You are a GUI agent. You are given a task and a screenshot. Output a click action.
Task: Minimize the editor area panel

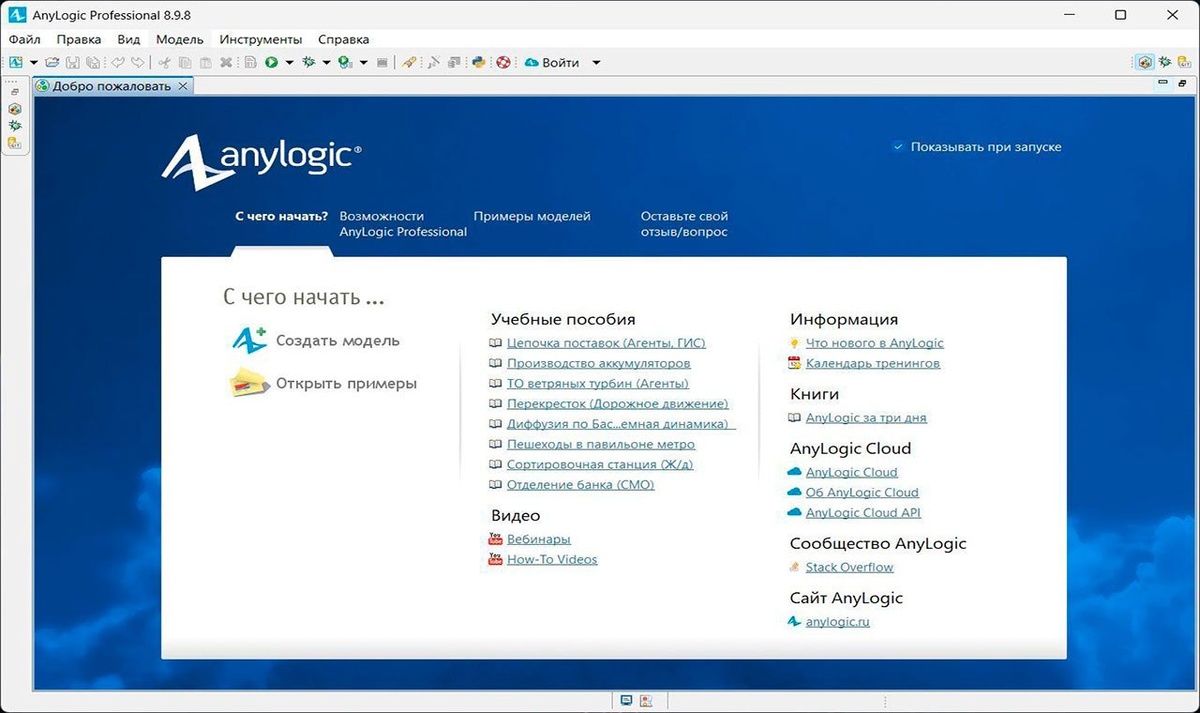coord(1163,83)
